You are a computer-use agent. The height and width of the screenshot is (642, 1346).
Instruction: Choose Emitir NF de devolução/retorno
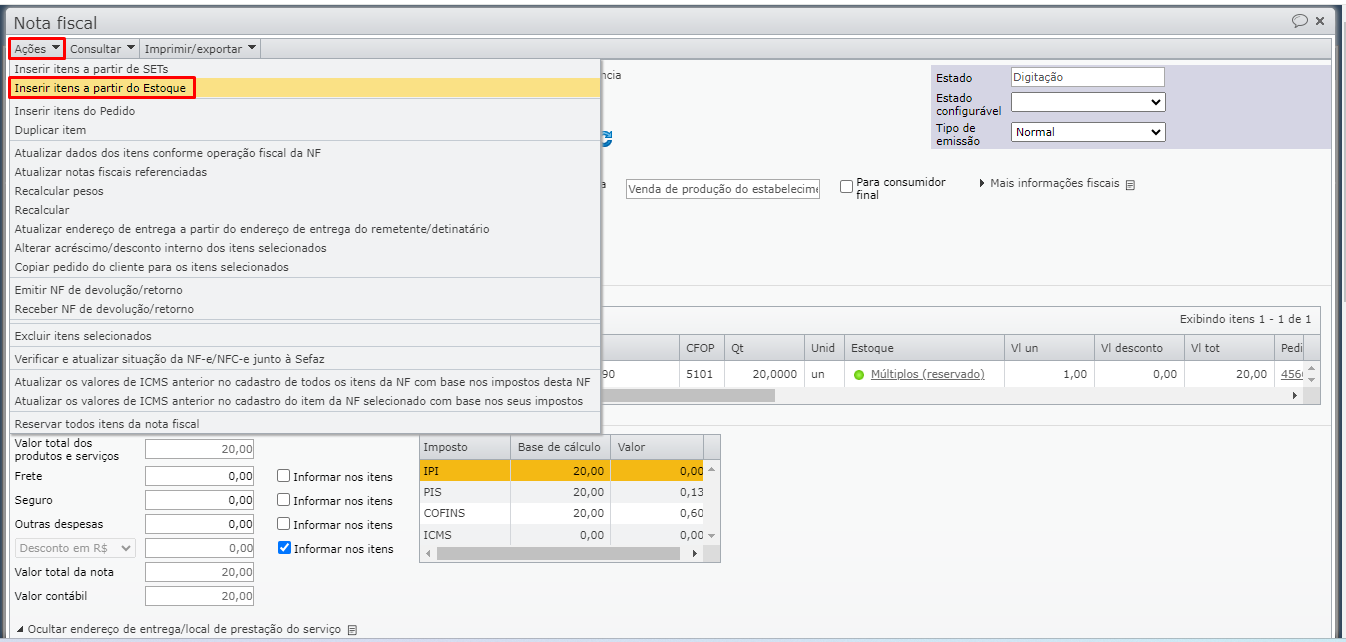305,290
